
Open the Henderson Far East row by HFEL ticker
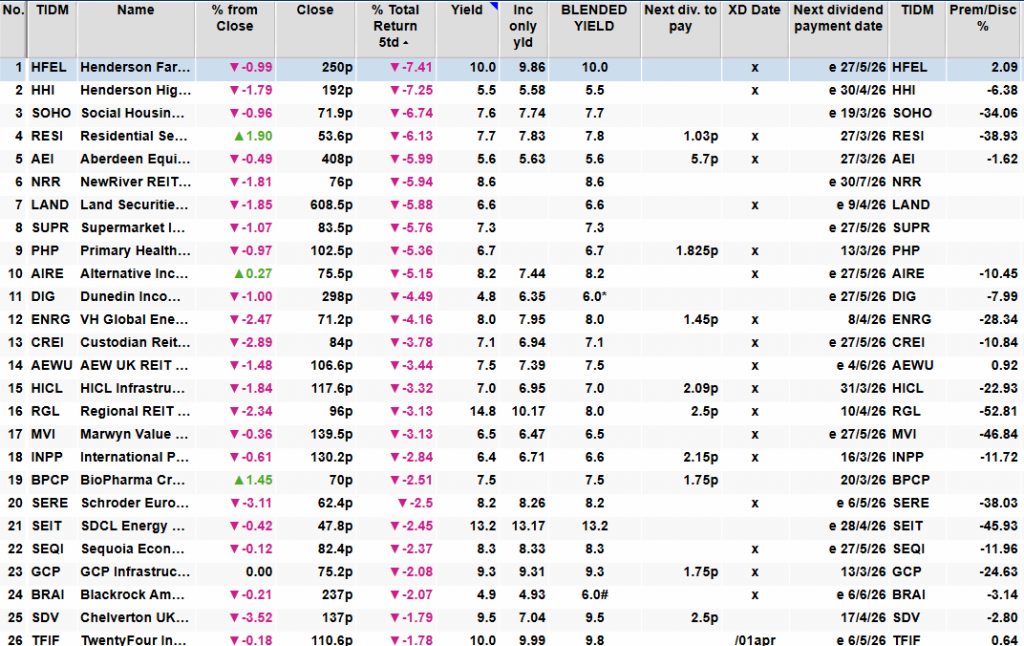point(49,67)
